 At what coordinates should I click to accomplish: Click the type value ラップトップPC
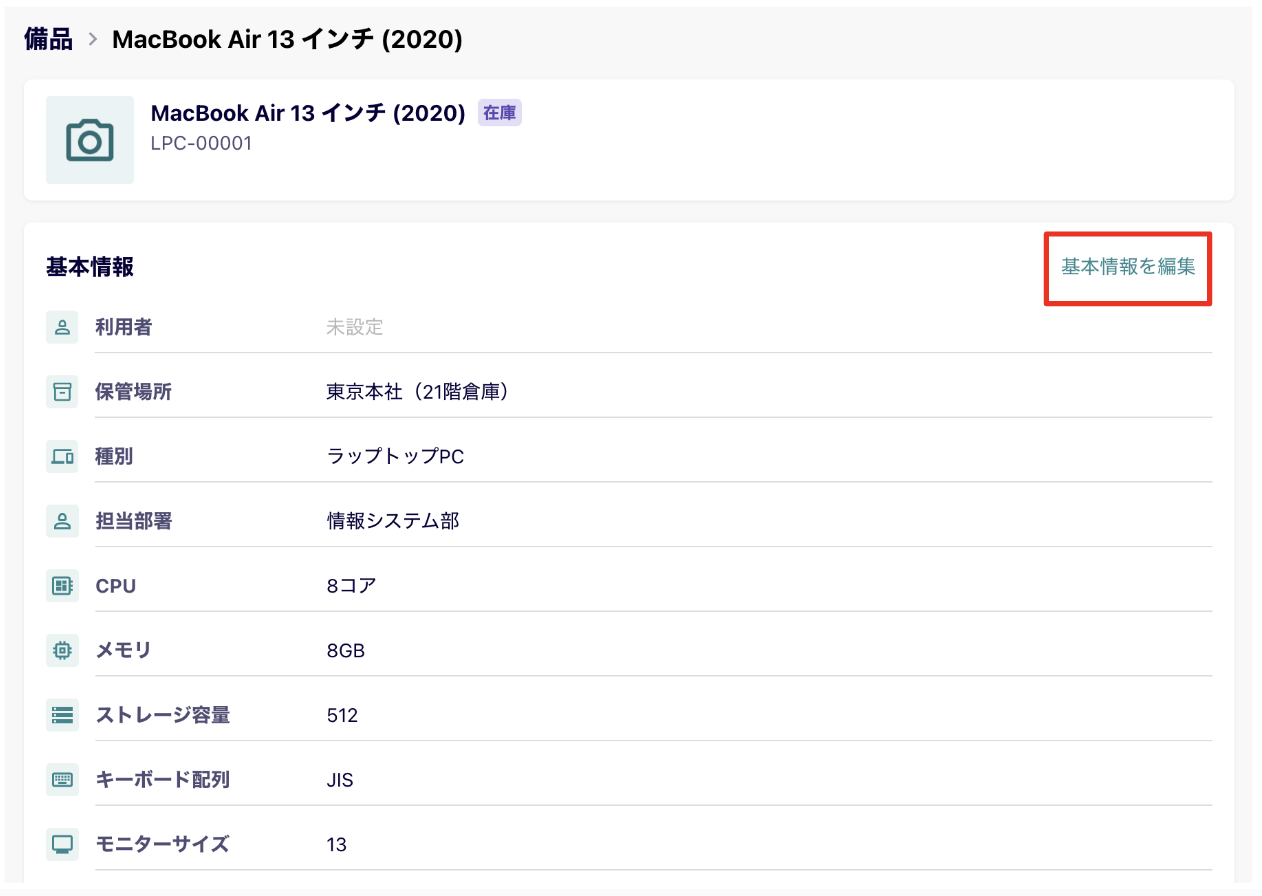point(396,457)
